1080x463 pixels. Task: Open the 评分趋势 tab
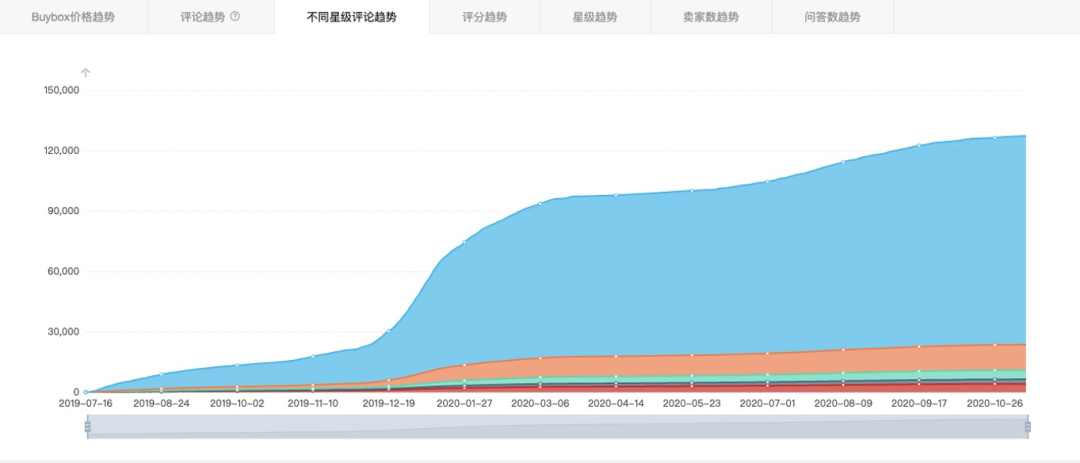click(x=484, y=17)
